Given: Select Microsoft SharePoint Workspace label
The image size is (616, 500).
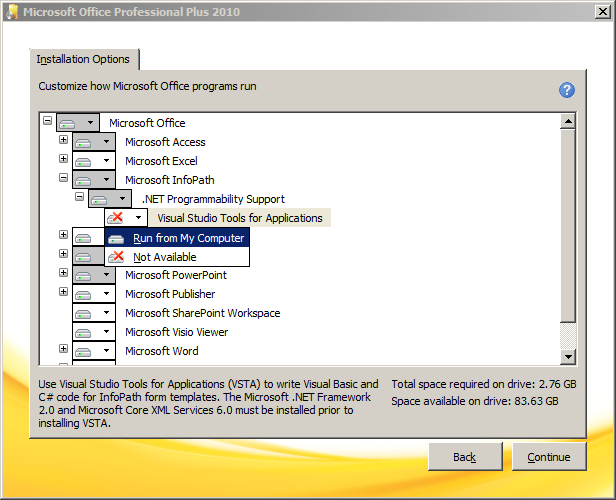Looking at the screenshot, I should point(203,313).
